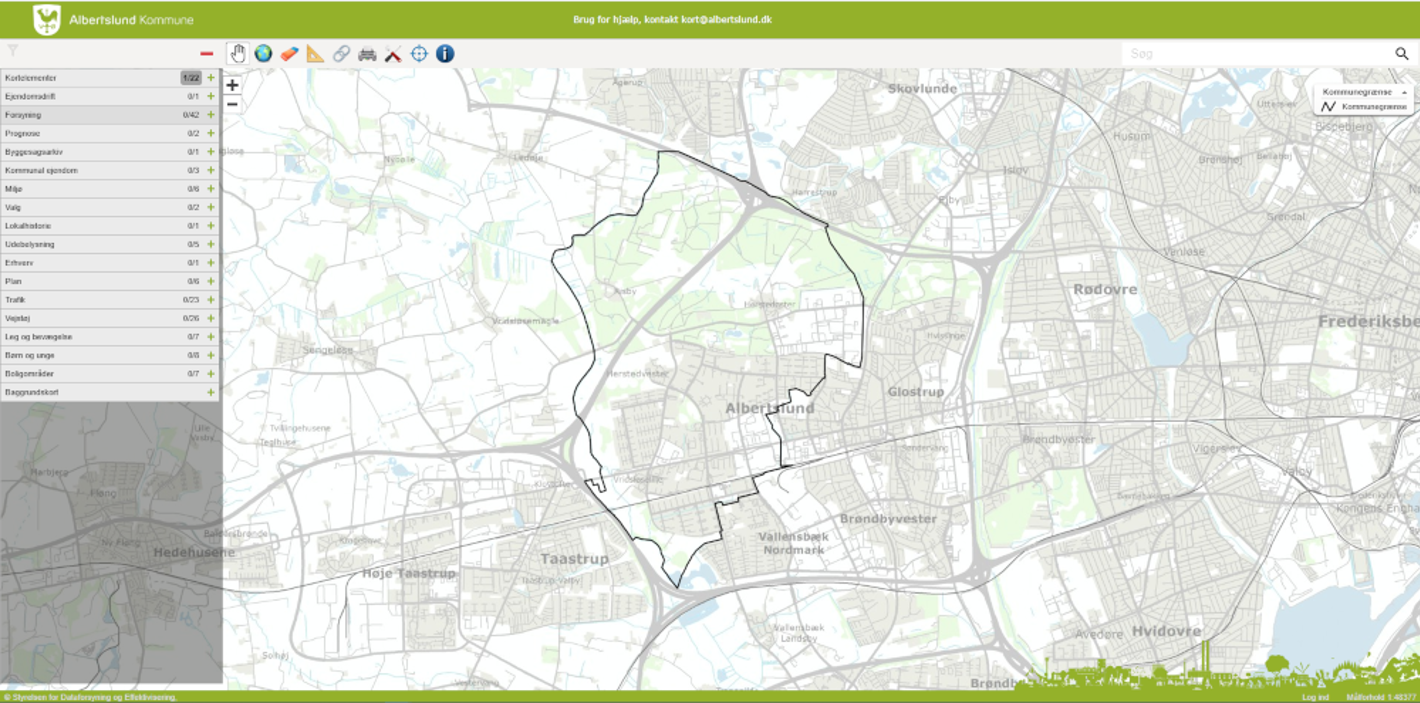The height and width of the screenshot is (703, 1420).
Task: Toggle the 1/22 Kortelementer layer count badge
Action: click(x=191, y=78)
